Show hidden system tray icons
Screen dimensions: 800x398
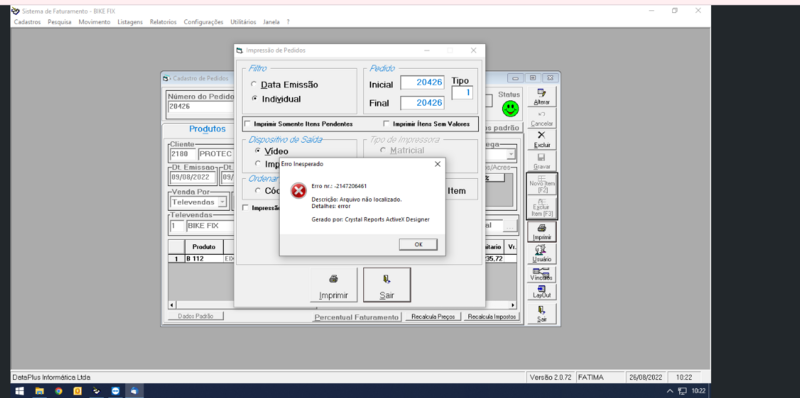point(670,391)
